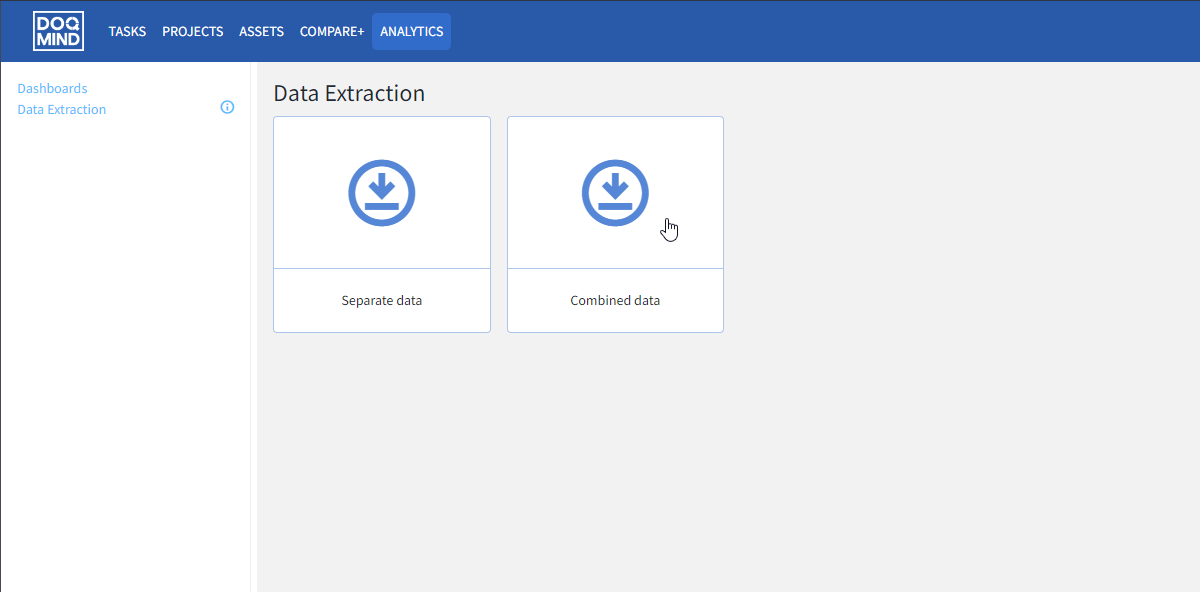Click the "Combined data" text label
This screenshot has width=1200, height=592.
click(x=615, y=300)
